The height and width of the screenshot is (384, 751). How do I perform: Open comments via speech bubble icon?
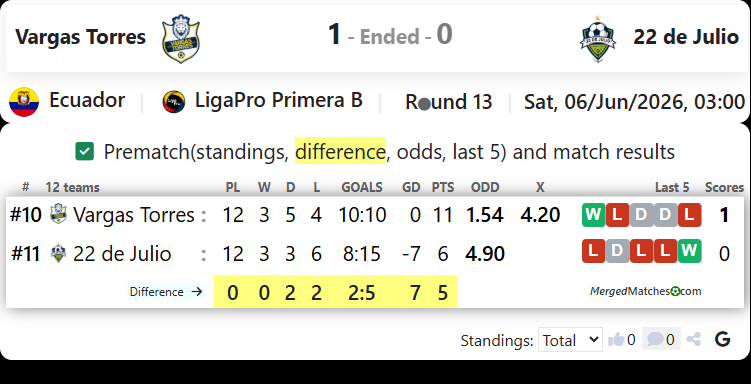655,339
